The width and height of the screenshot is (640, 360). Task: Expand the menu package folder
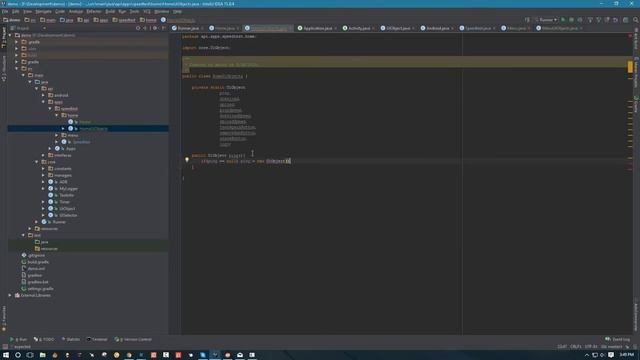click(x=57, y=135)
